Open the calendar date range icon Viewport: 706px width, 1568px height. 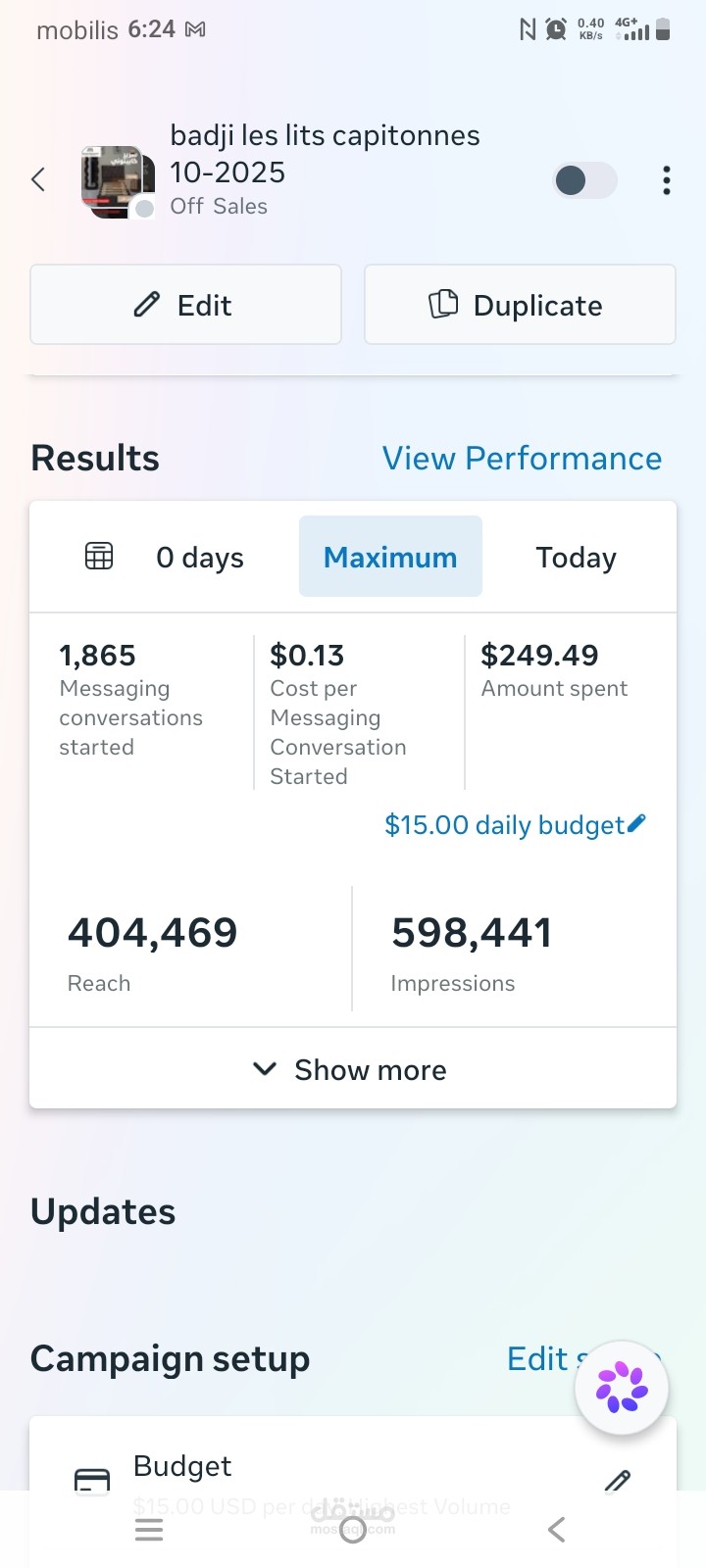tap(99, 556)
